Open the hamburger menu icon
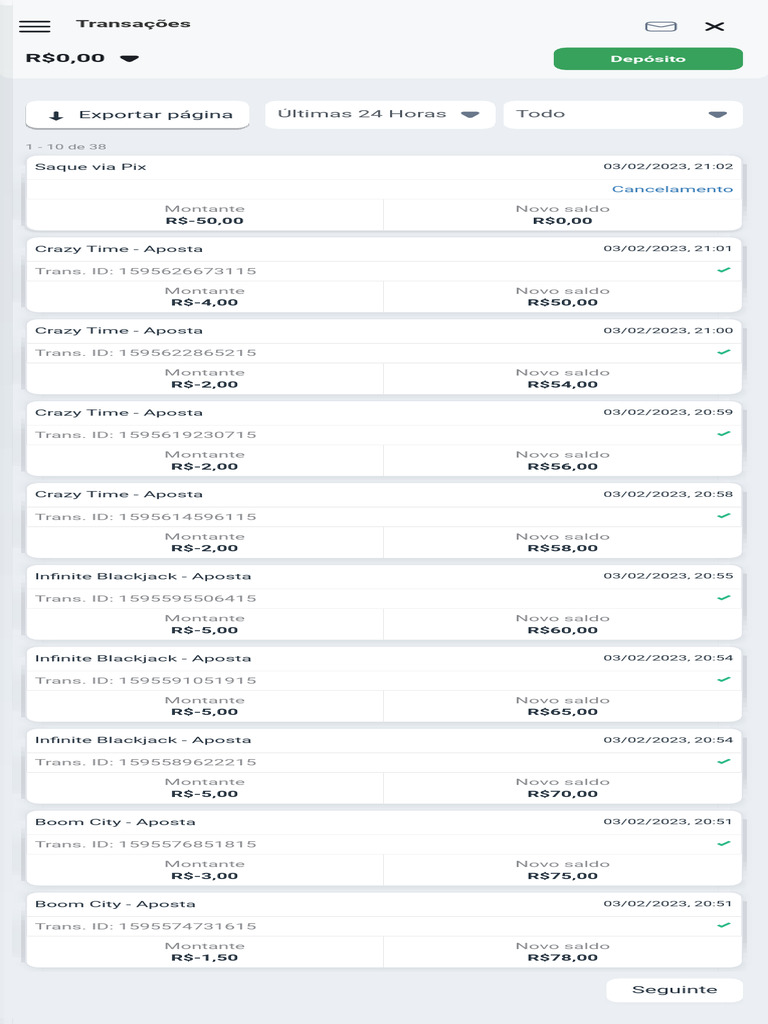 point(35,26)
